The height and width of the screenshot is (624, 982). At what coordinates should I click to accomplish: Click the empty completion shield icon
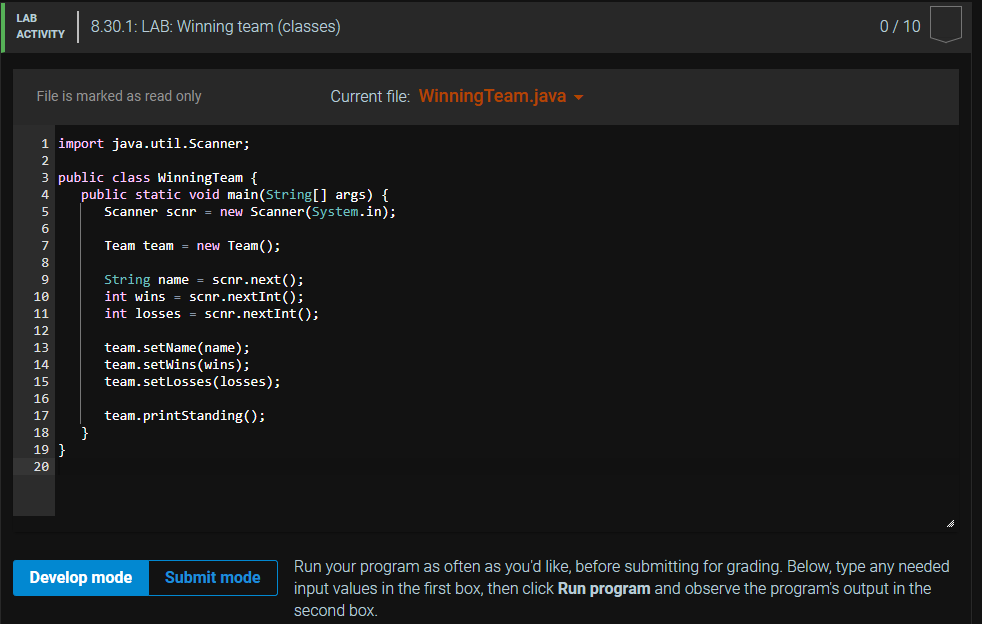coord(944,26)
